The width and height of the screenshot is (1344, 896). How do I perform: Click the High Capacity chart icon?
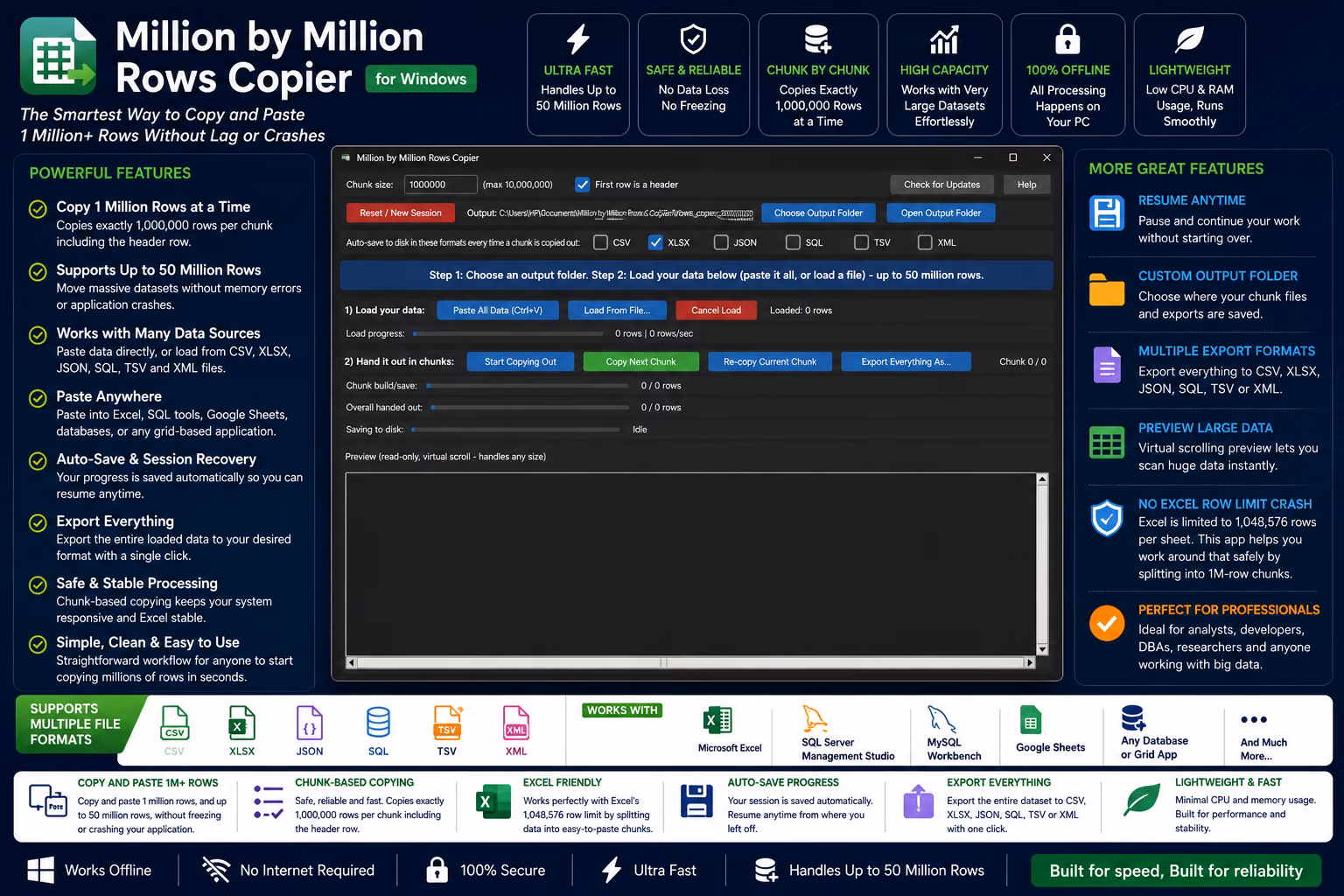tap(944, 39)
